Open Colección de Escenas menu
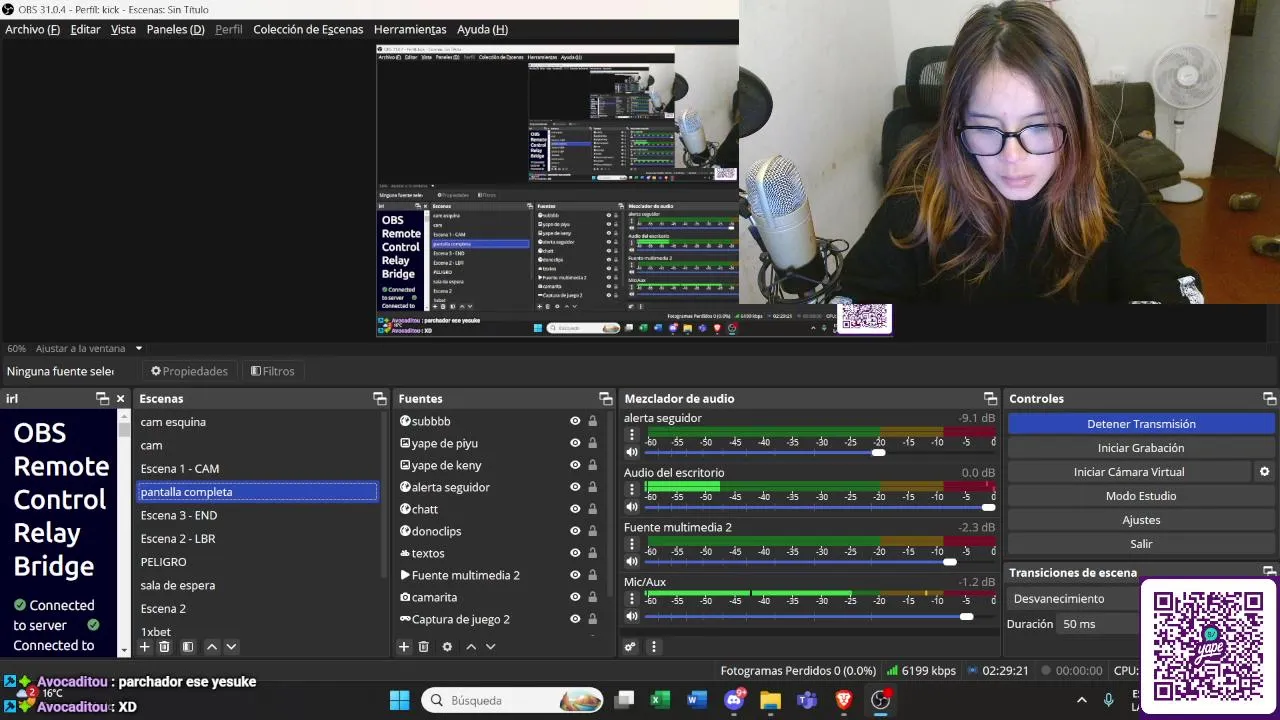This screenshot has height=720, width=1280. pos(308,29)
